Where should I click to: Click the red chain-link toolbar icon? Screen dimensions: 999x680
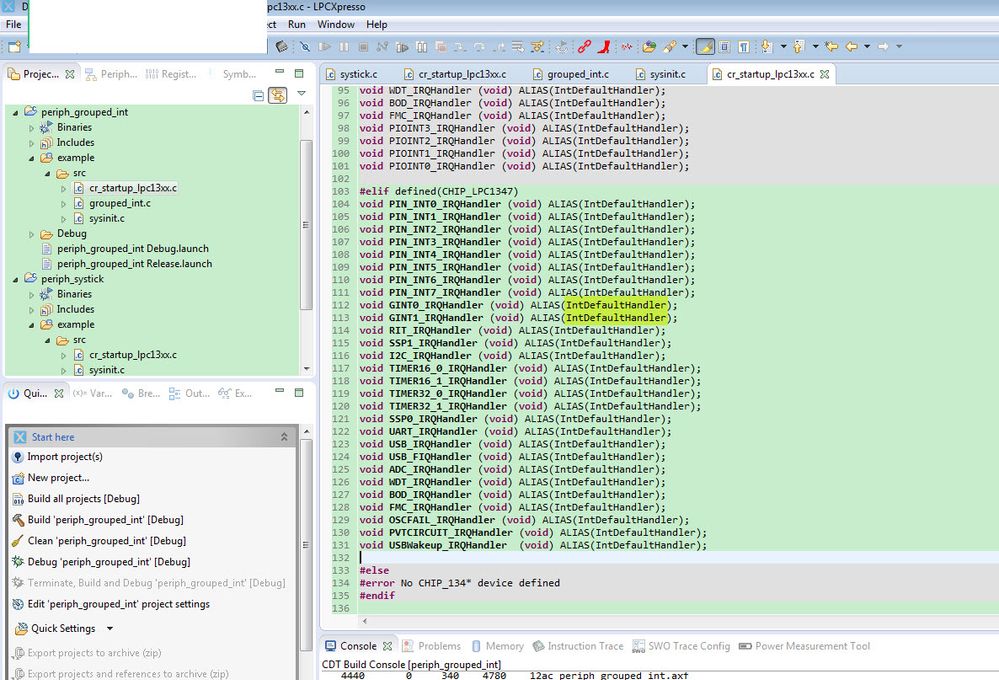click(584, 47)
